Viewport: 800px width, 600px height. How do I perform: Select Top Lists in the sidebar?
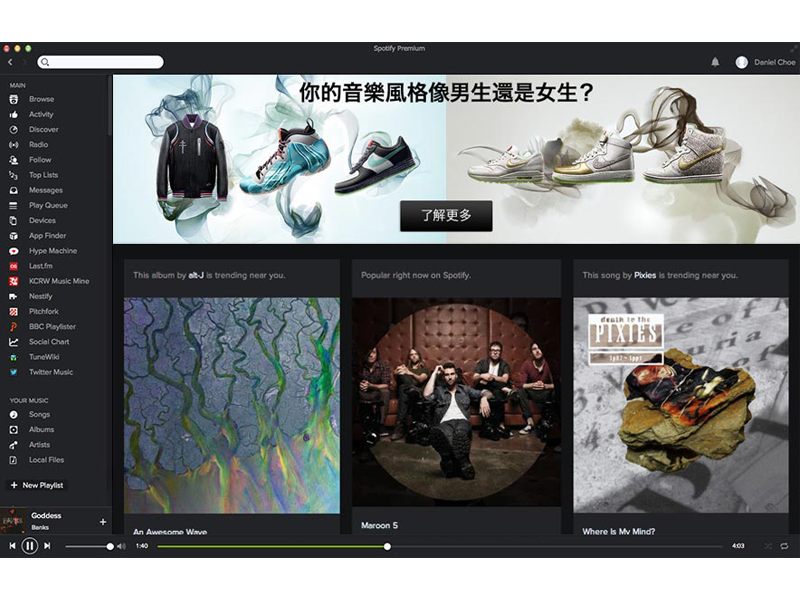tap(43, 175)
